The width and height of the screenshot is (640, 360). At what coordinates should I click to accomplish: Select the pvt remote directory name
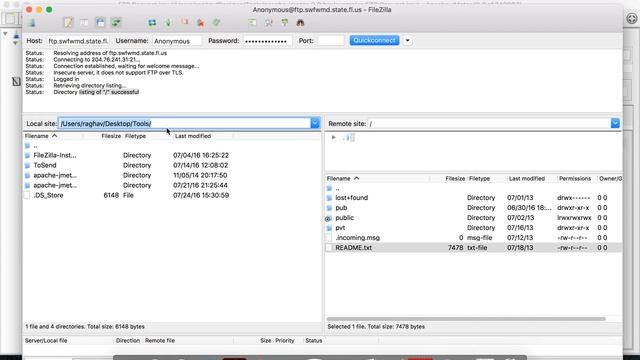(x=340, y=228)
